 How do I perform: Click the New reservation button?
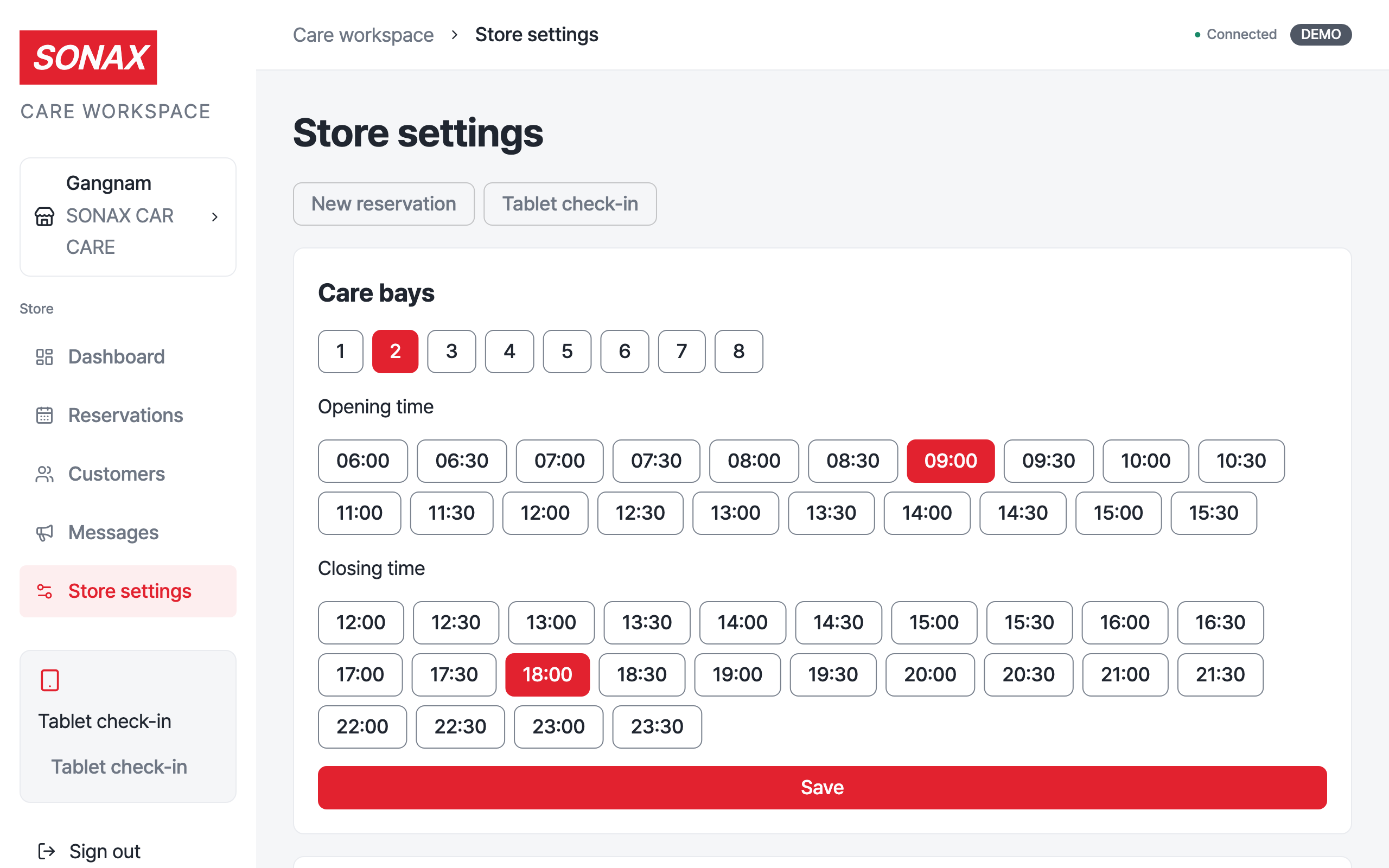click(x=384, y=204)
